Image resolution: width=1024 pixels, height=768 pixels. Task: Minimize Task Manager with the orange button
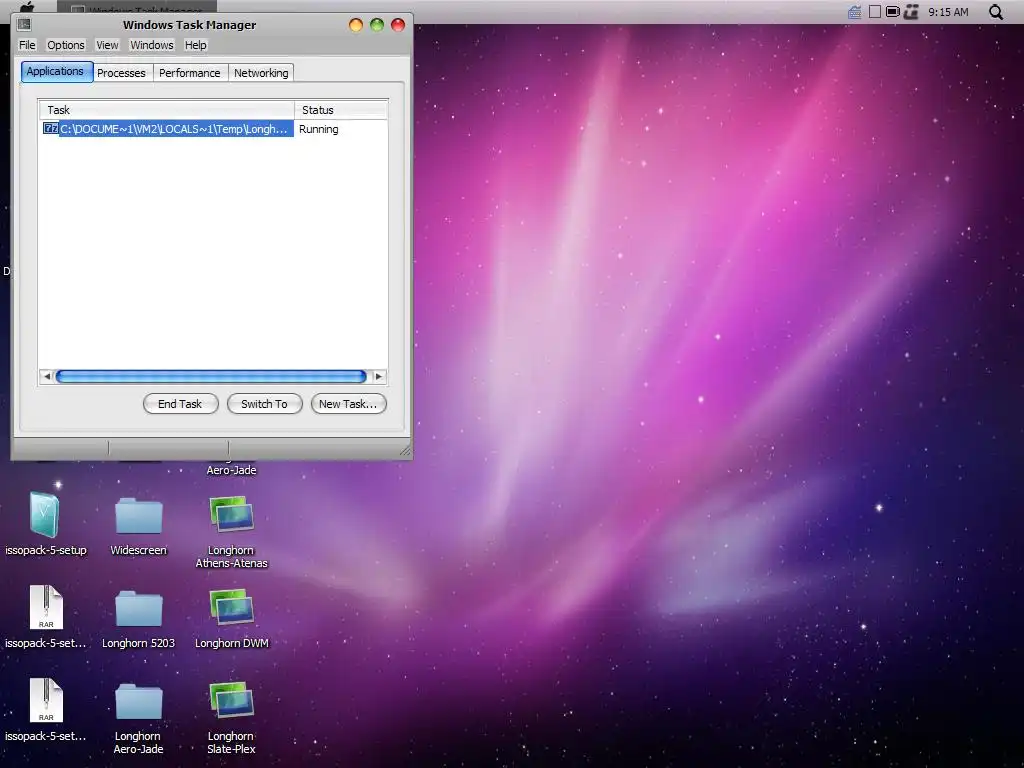click(x=356, y=25)
